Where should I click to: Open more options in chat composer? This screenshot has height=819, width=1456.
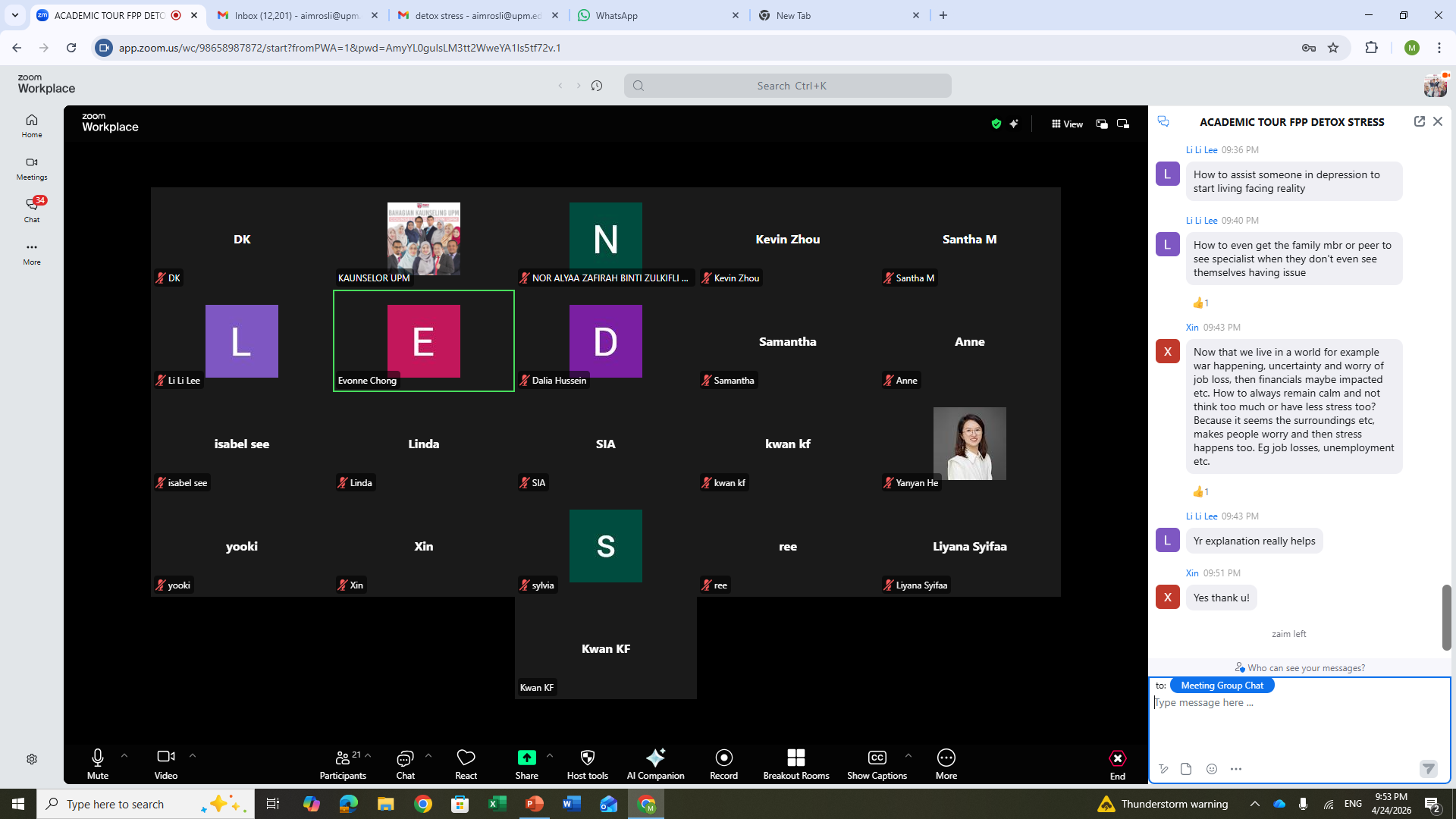[x=1236, y=769]
